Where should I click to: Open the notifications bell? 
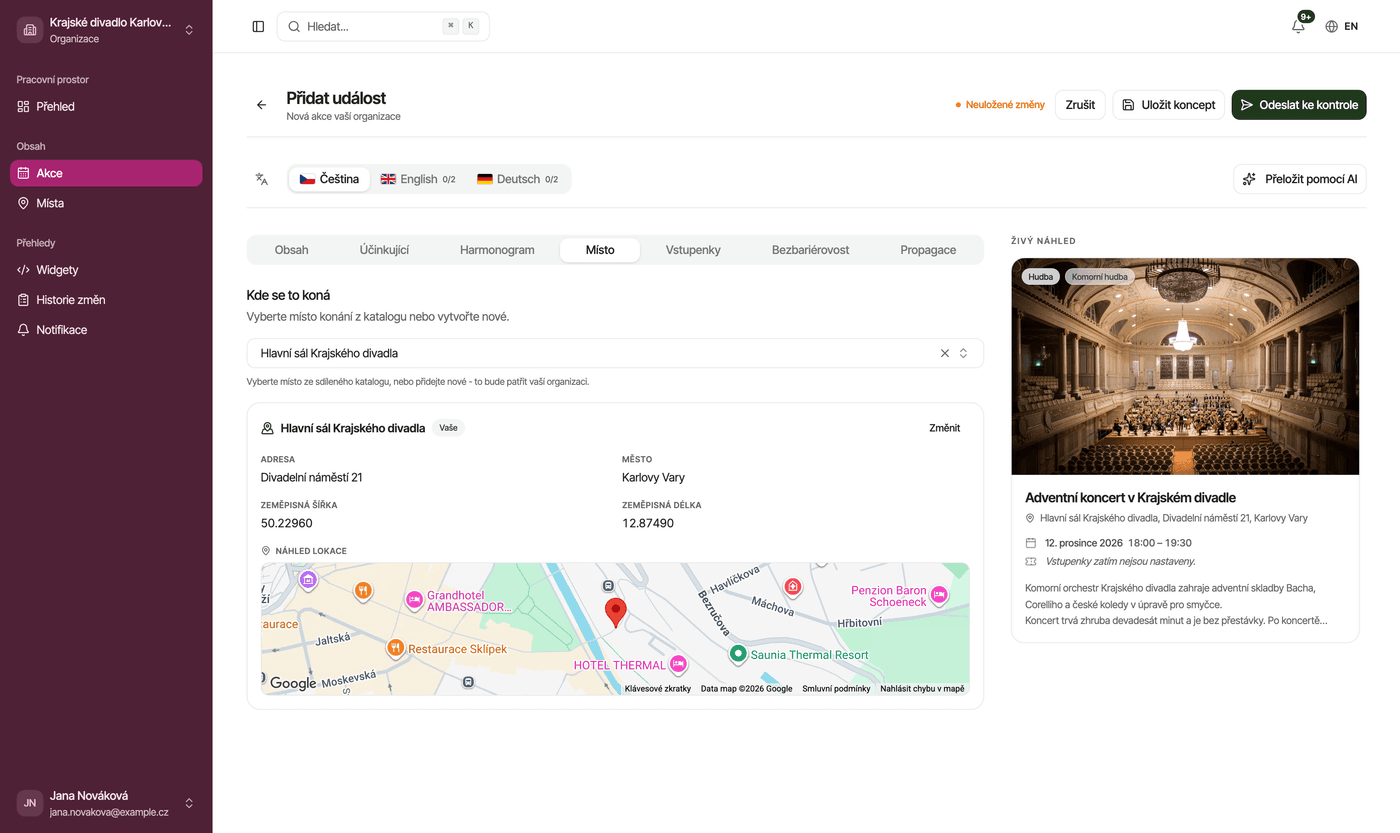point(1298,27)
